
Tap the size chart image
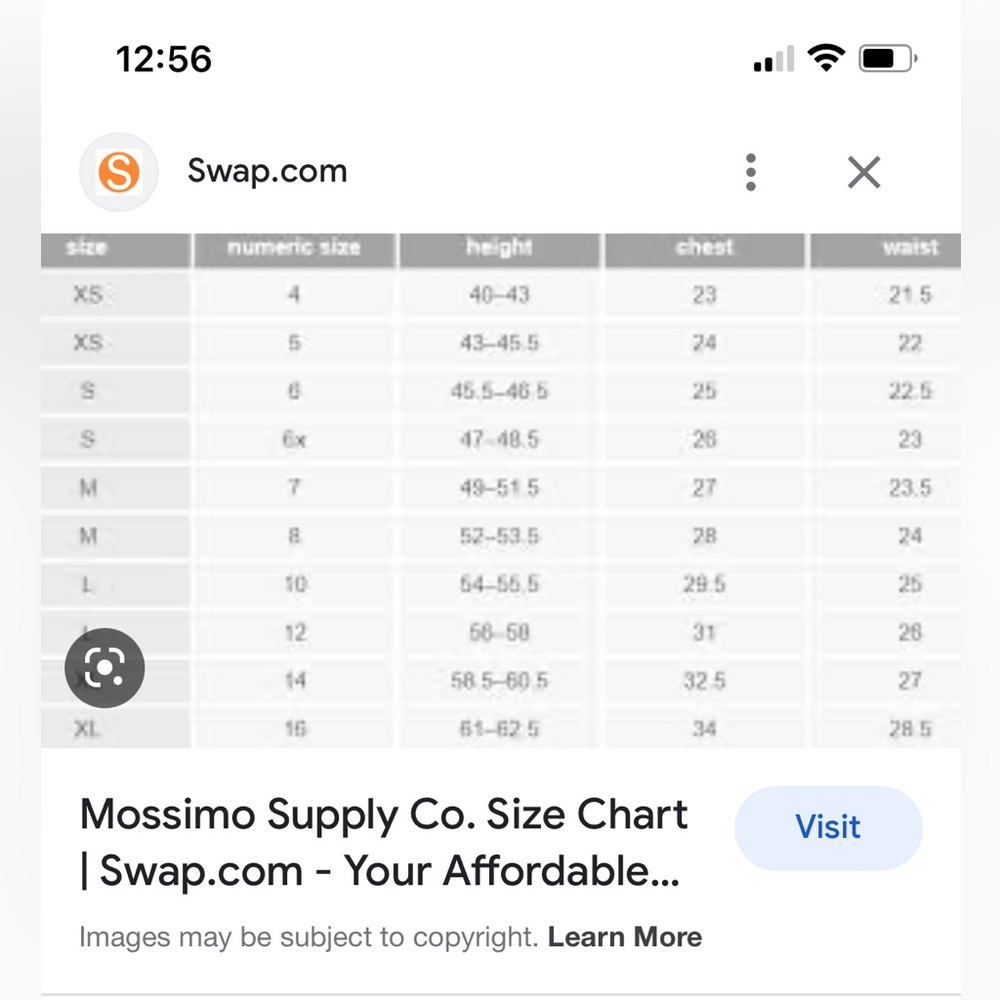(501, 490)
